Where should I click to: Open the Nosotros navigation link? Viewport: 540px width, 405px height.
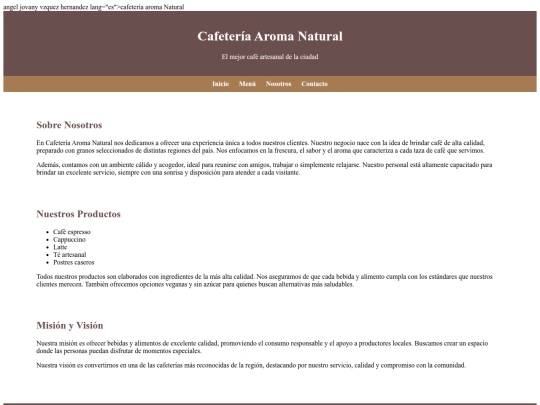[278, 84]
